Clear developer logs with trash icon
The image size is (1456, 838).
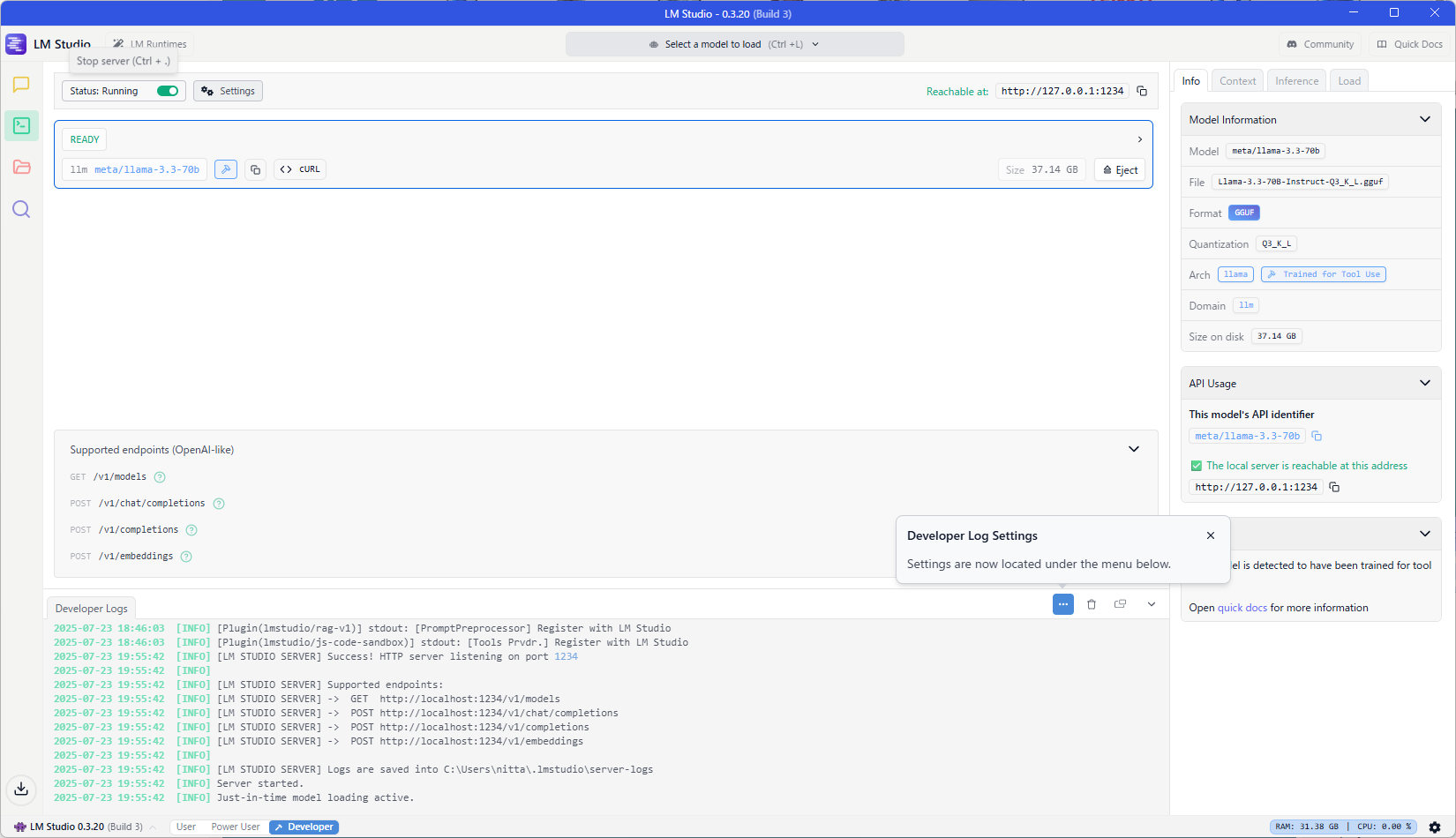[x=1092, y=604]
